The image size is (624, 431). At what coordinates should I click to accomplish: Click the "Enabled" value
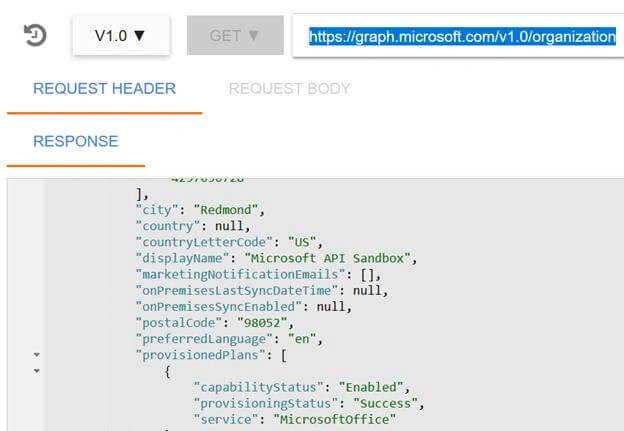pyautogui.click(x=371, y=387)
